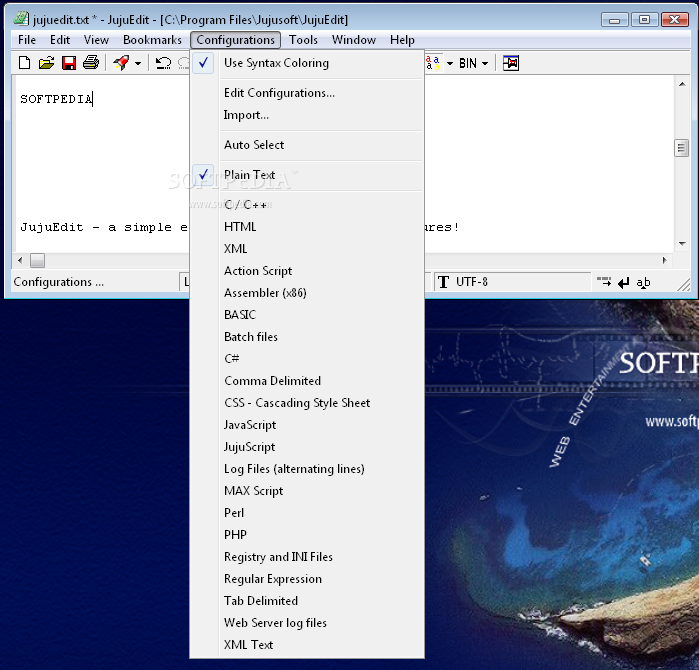Click the tab indent arrow status icon

(x=604, y=282)
